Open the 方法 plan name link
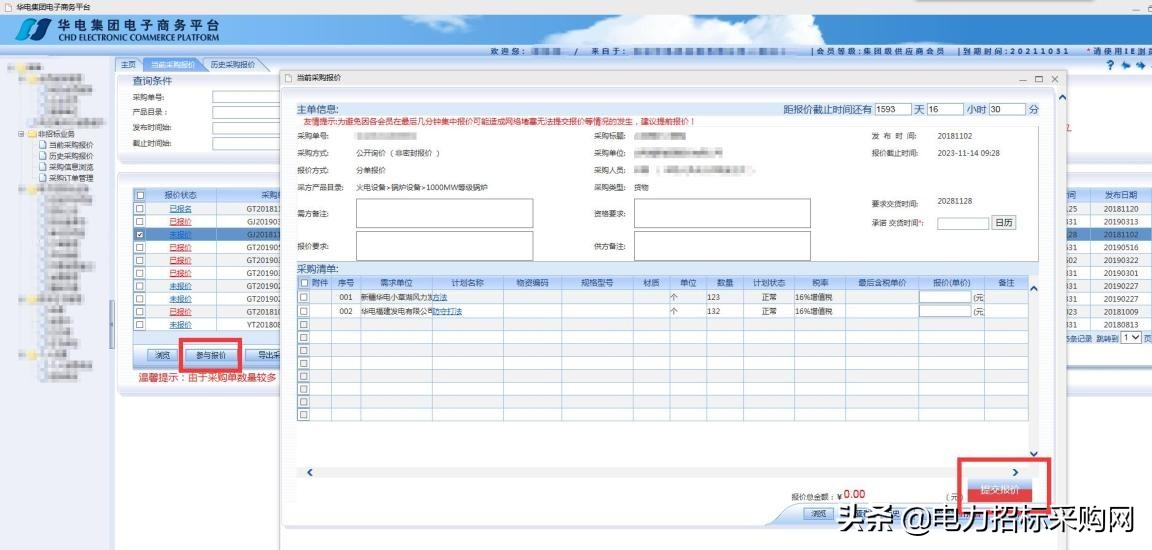Viewport: 1152px width, 550px height. pos(440,297)
